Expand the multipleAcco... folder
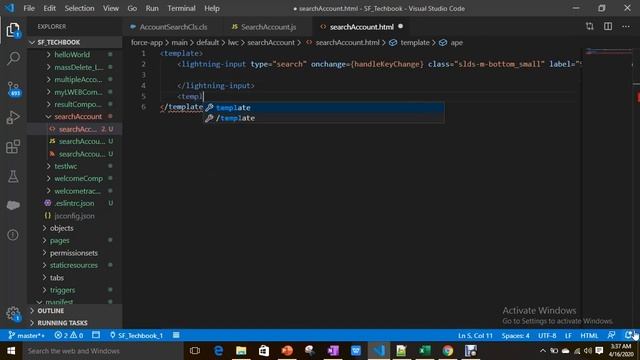The height and width of the screenshot is (360, 640). (78, 80)
